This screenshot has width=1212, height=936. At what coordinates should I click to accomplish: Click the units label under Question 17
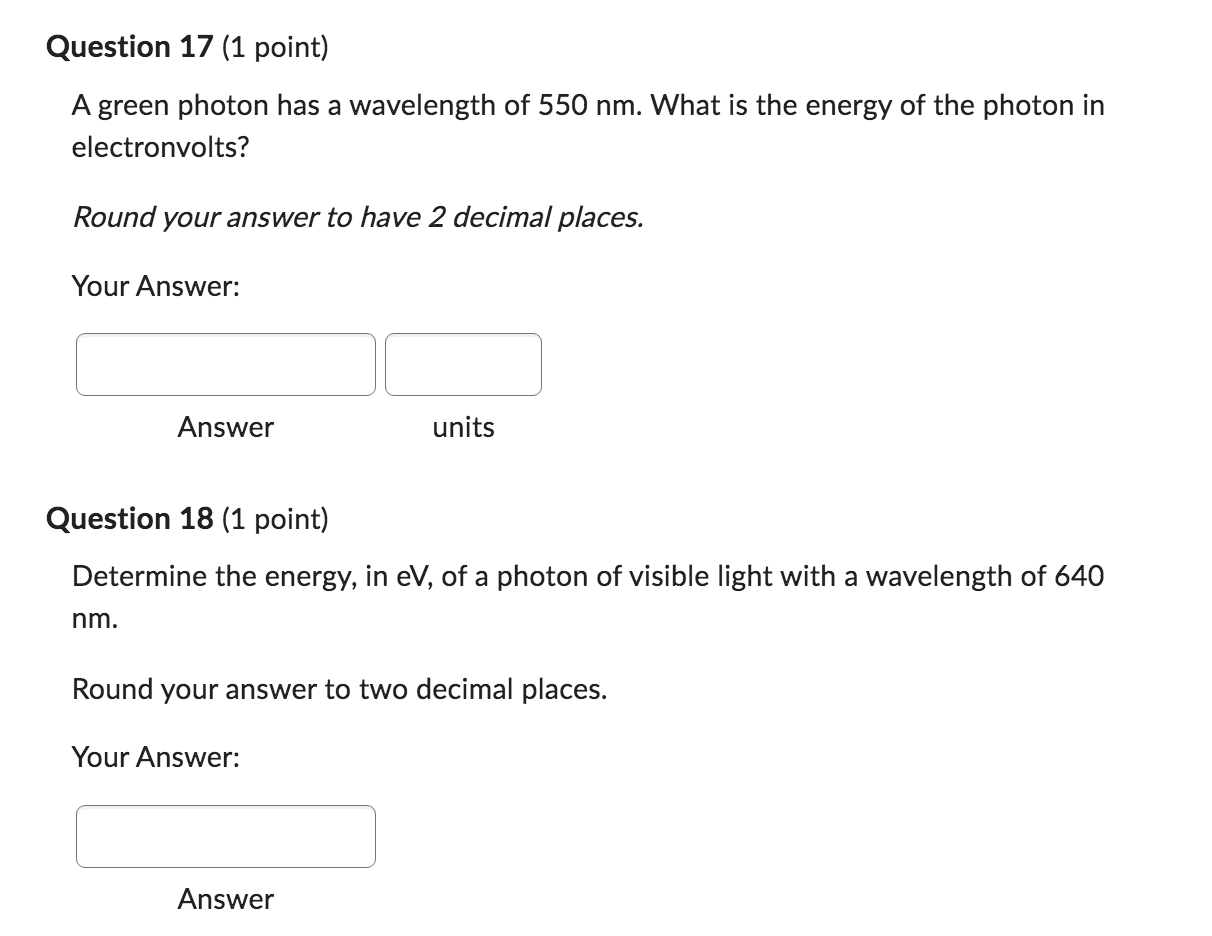pyautogui.click(x=463, y=427)
